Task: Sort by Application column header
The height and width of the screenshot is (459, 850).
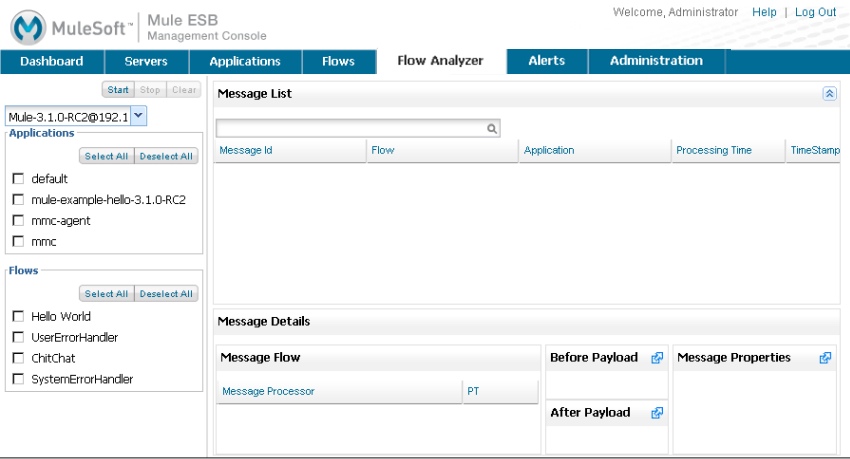Action: point(595,151)
